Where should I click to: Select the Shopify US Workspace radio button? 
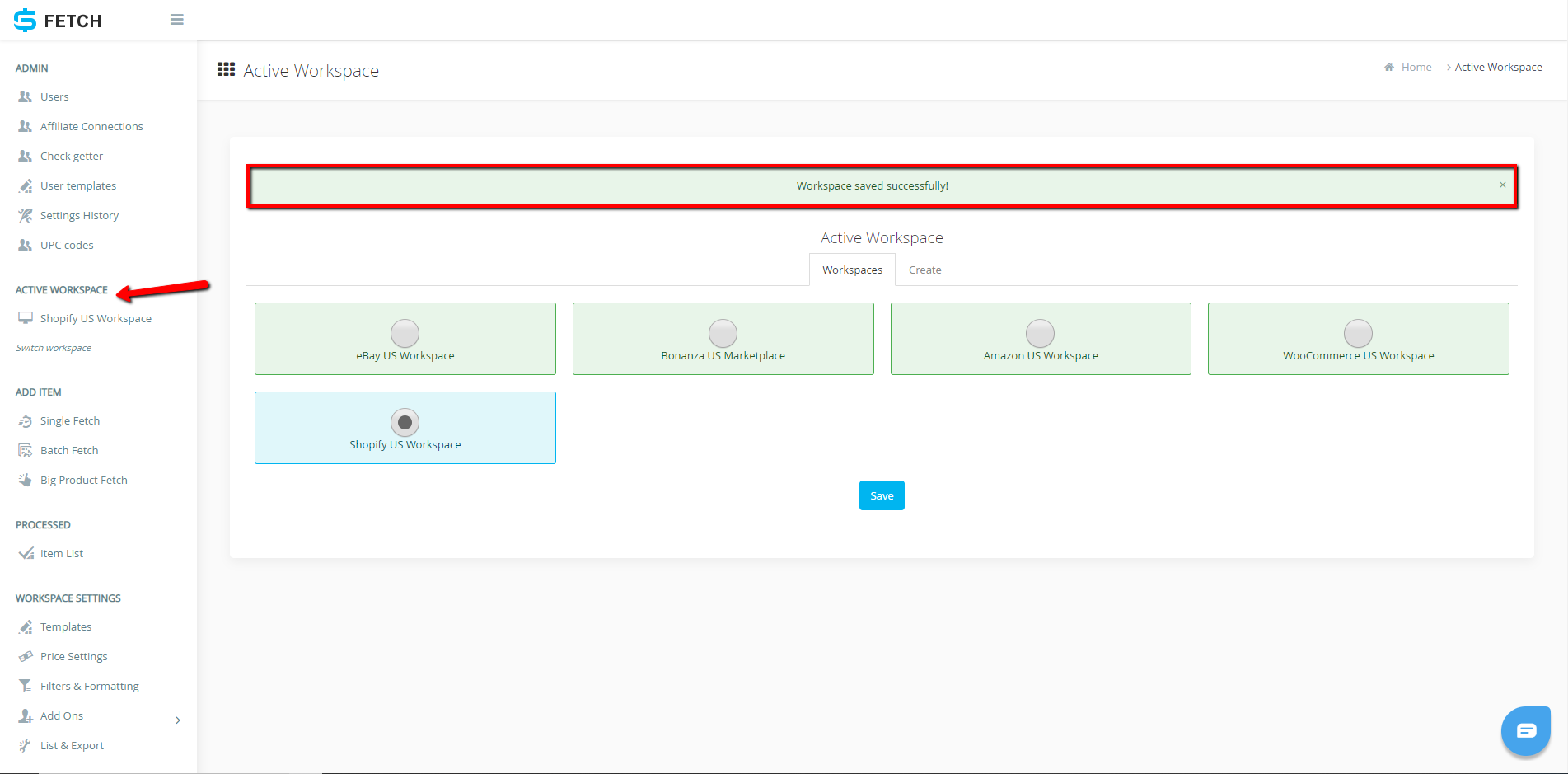tap(405, 422)
